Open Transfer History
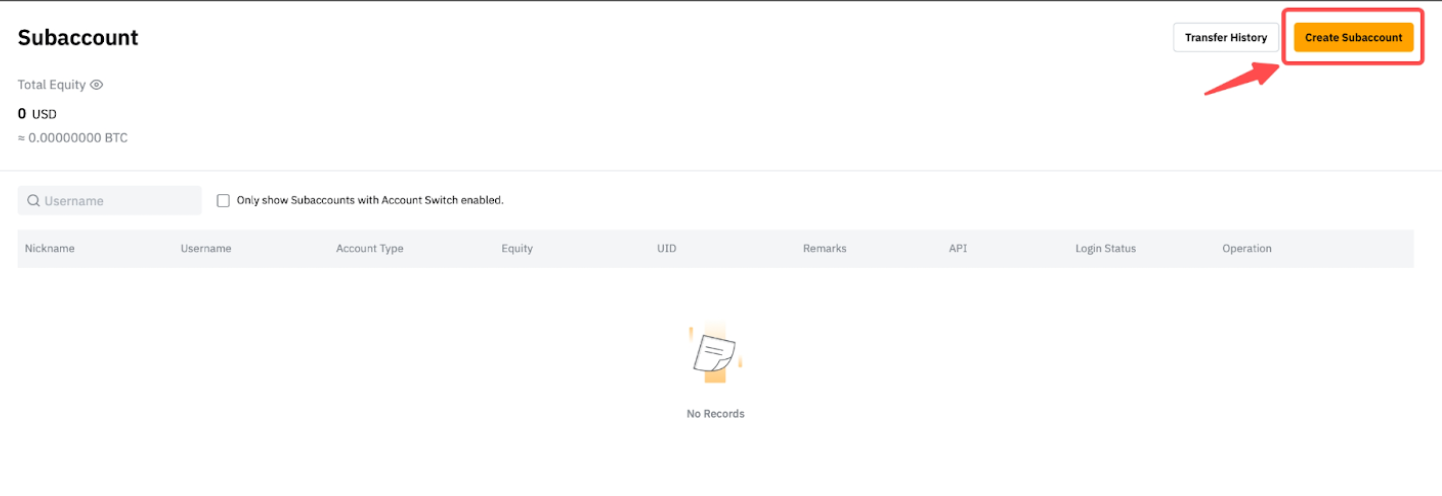The width and height of the screenshot is (1442, 496). (1225, 38)
